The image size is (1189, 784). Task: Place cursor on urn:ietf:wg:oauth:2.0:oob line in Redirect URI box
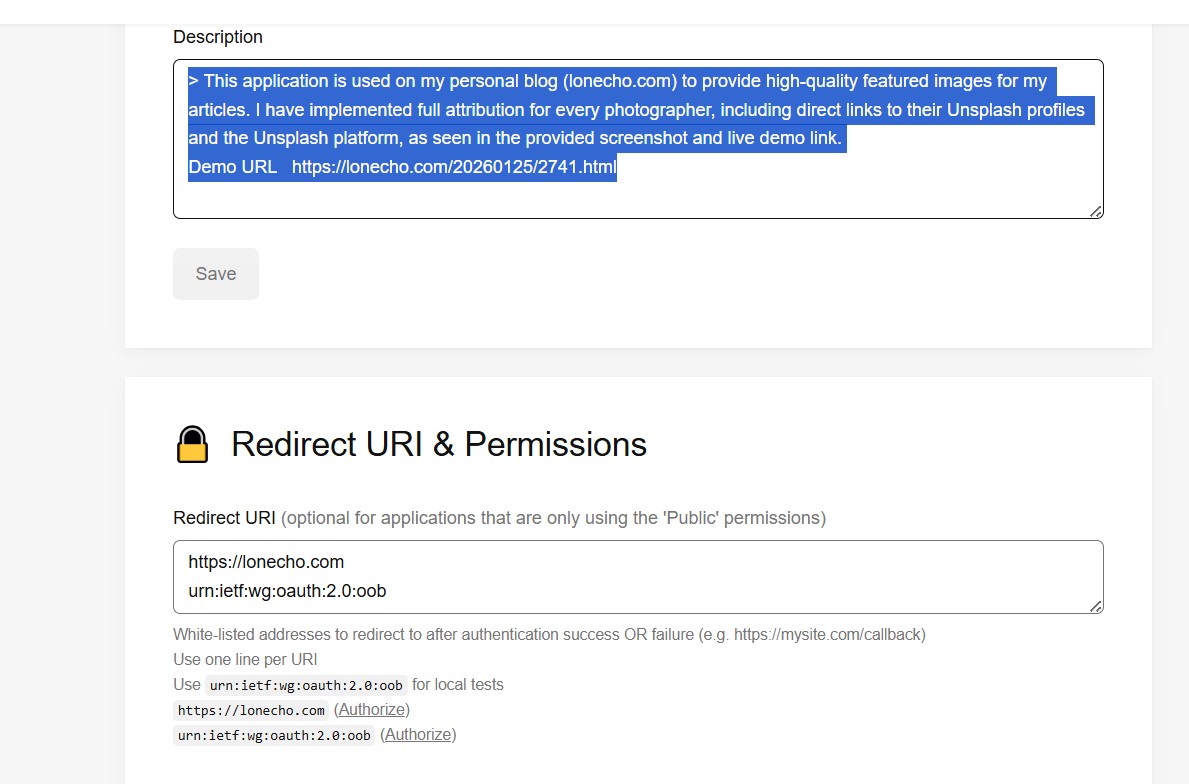(287, 591)
